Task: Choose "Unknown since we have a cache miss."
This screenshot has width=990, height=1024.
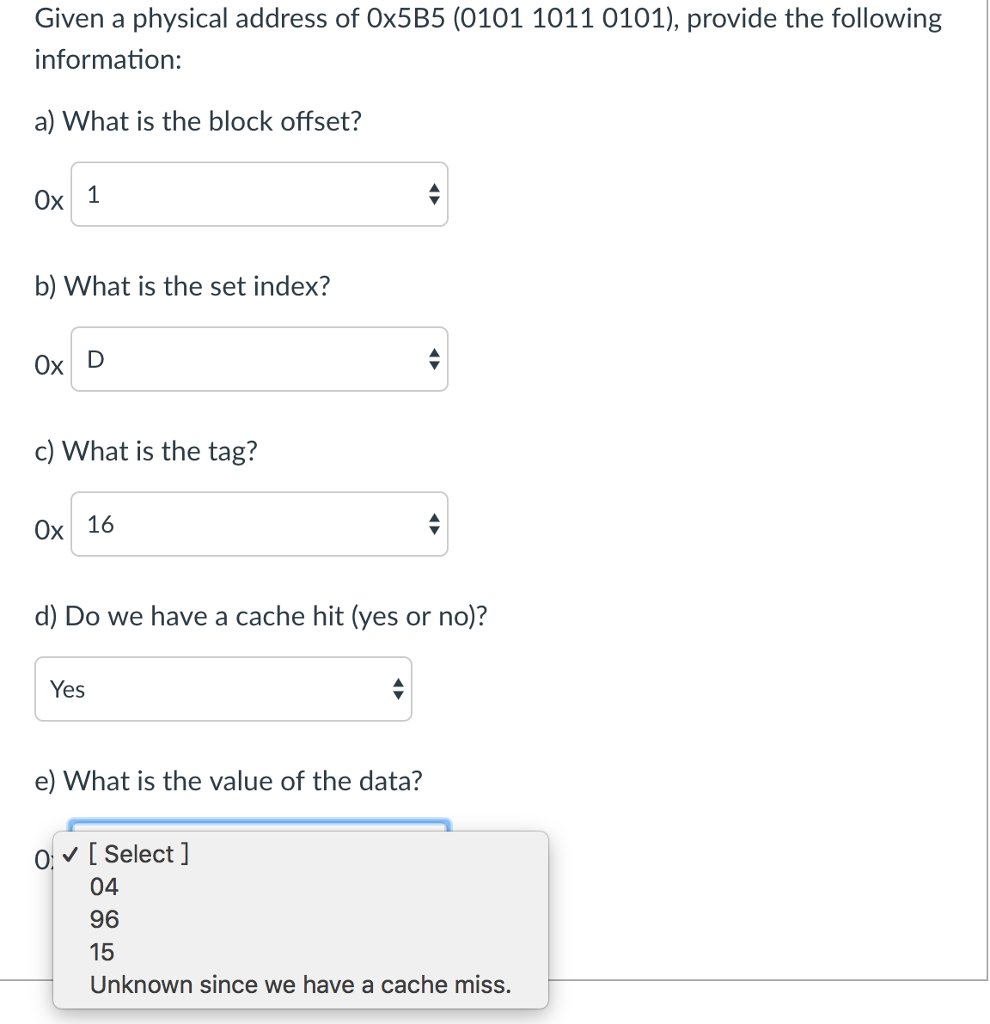Action: (x=300, y=985)
